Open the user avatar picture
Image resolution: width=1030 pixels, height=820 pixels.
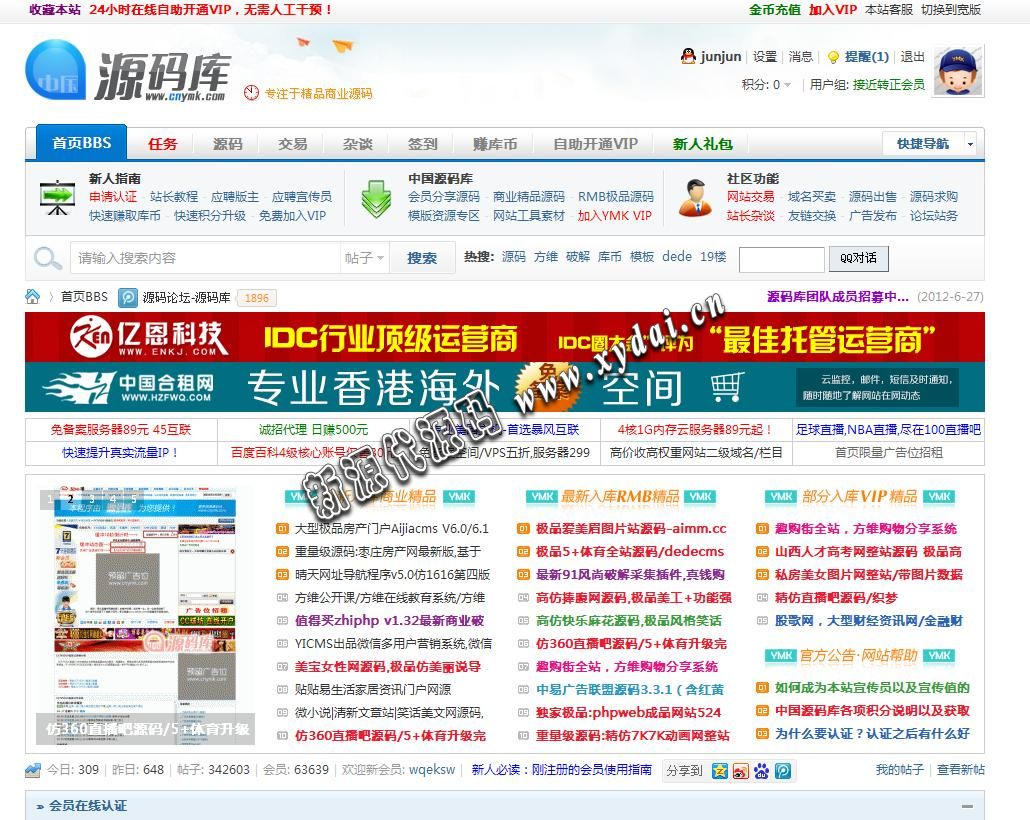pos(959,71)
